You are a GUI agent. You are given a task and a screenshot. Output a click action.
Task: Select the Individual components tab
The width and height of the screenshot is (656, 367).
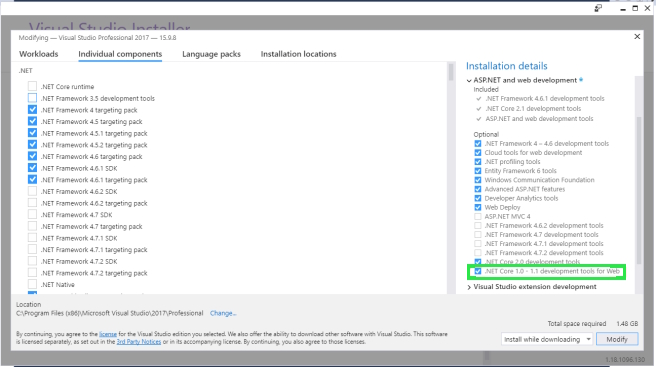(x=120, y=54)
